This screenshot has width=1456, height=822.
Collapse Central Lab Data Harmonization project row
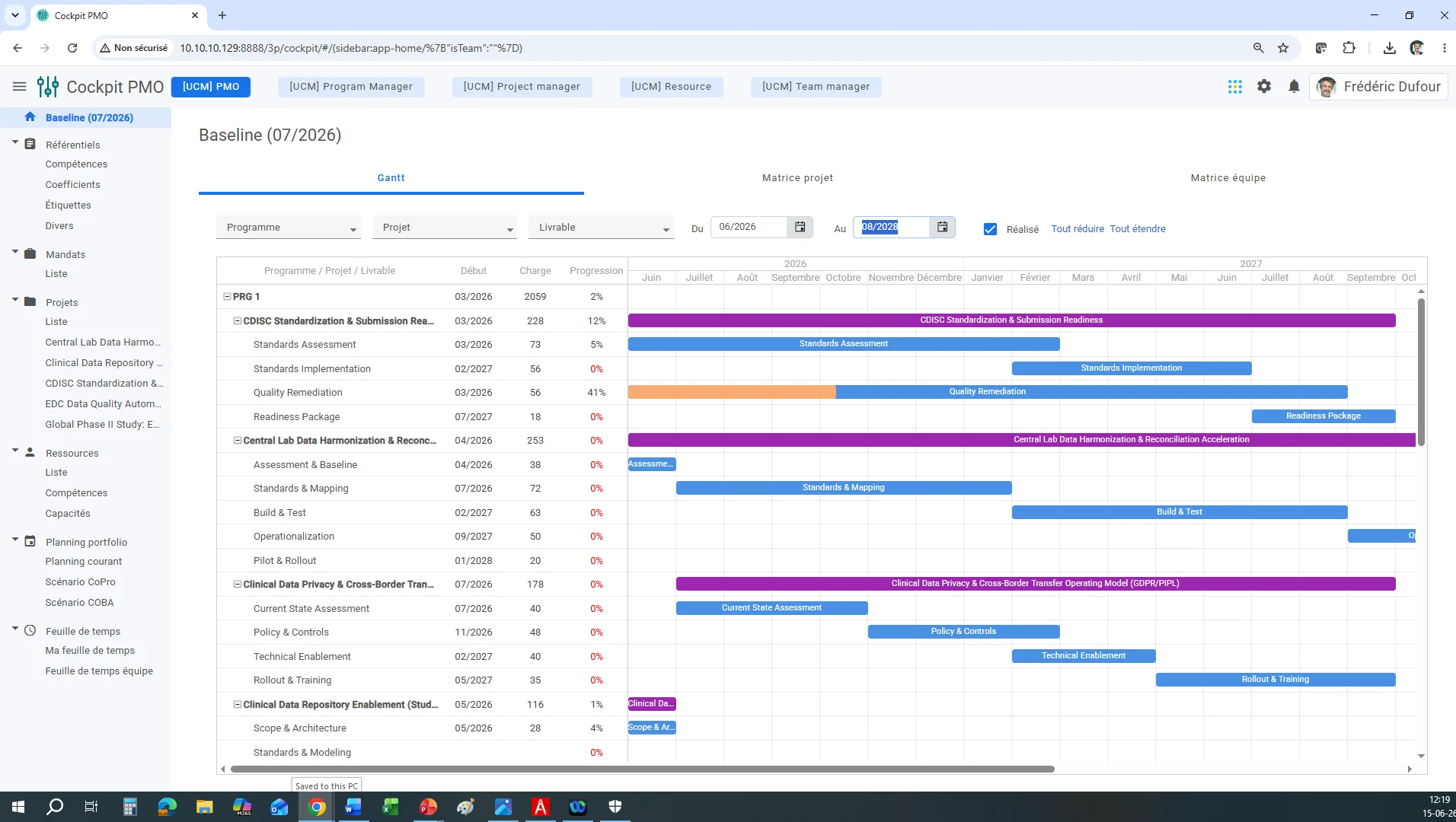(x=237, y=441)
